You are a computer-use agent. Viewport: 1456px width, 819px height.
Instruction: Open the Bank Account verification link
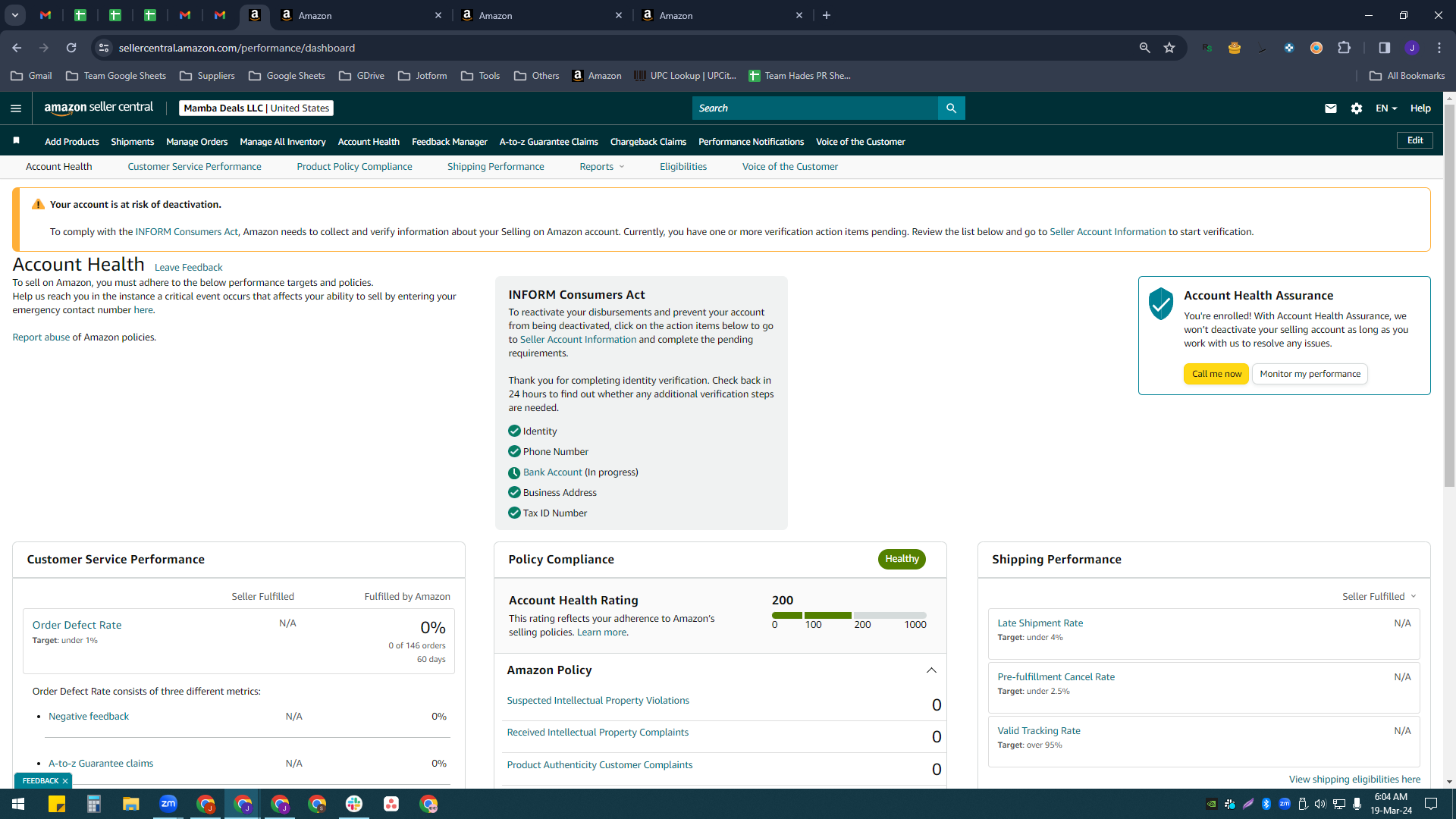[552, 472]
